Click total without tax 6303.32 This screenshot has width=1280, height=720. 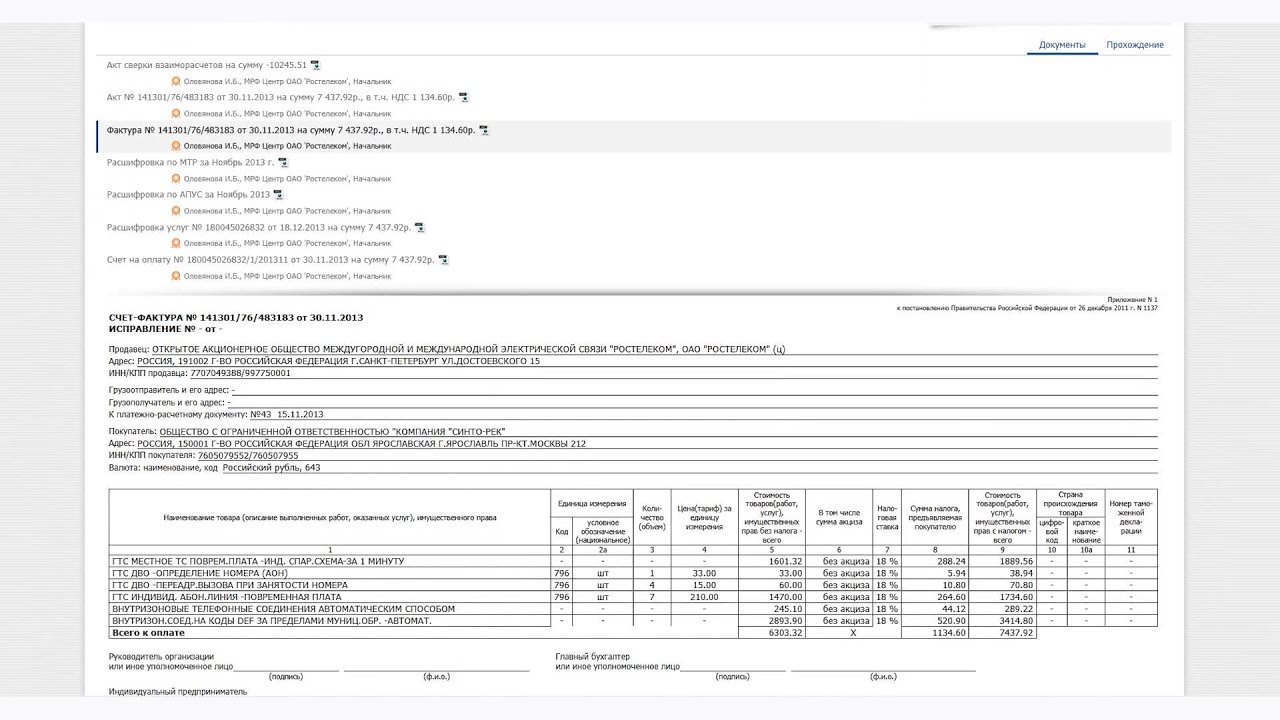787,633
